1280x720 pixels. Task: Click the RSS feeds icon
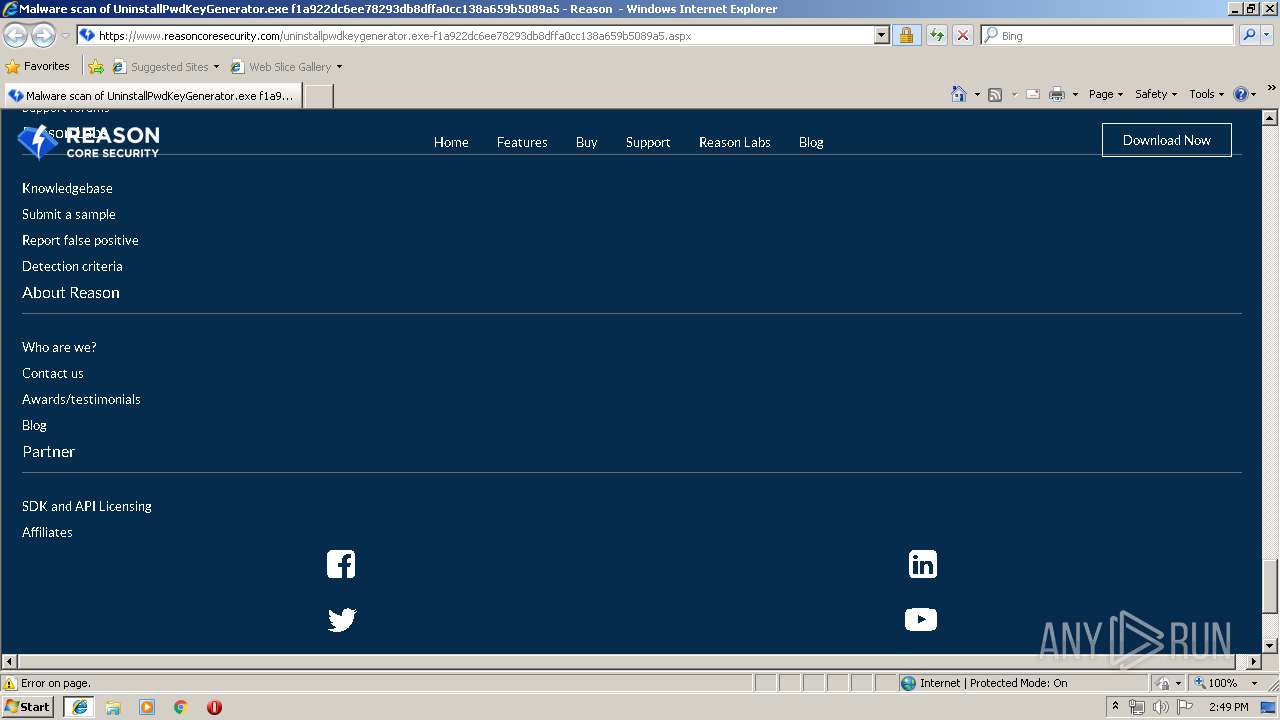tap(995, 94)
